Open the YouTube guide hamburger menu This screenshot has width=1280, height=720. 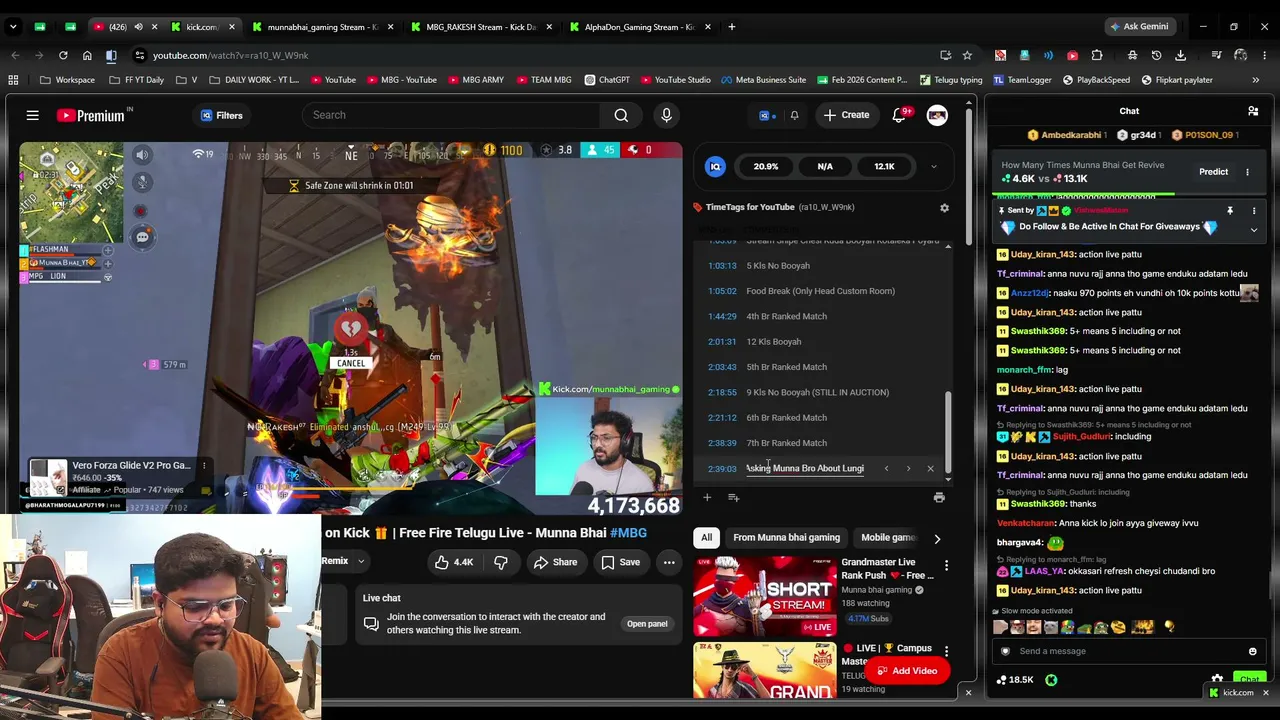(32, 116)
